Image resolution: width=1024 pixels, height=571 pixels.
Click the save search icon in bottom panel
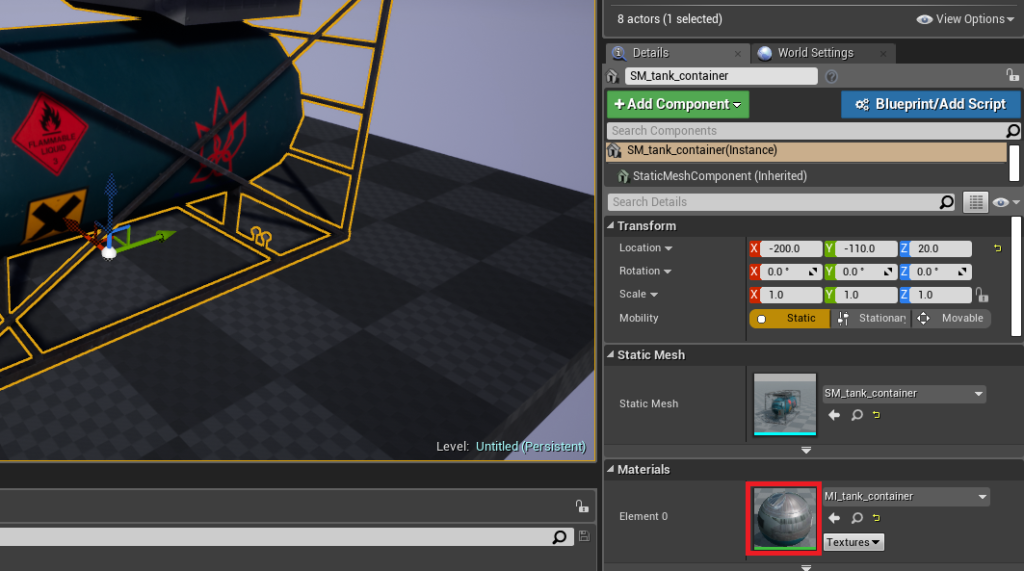point(584,536)
